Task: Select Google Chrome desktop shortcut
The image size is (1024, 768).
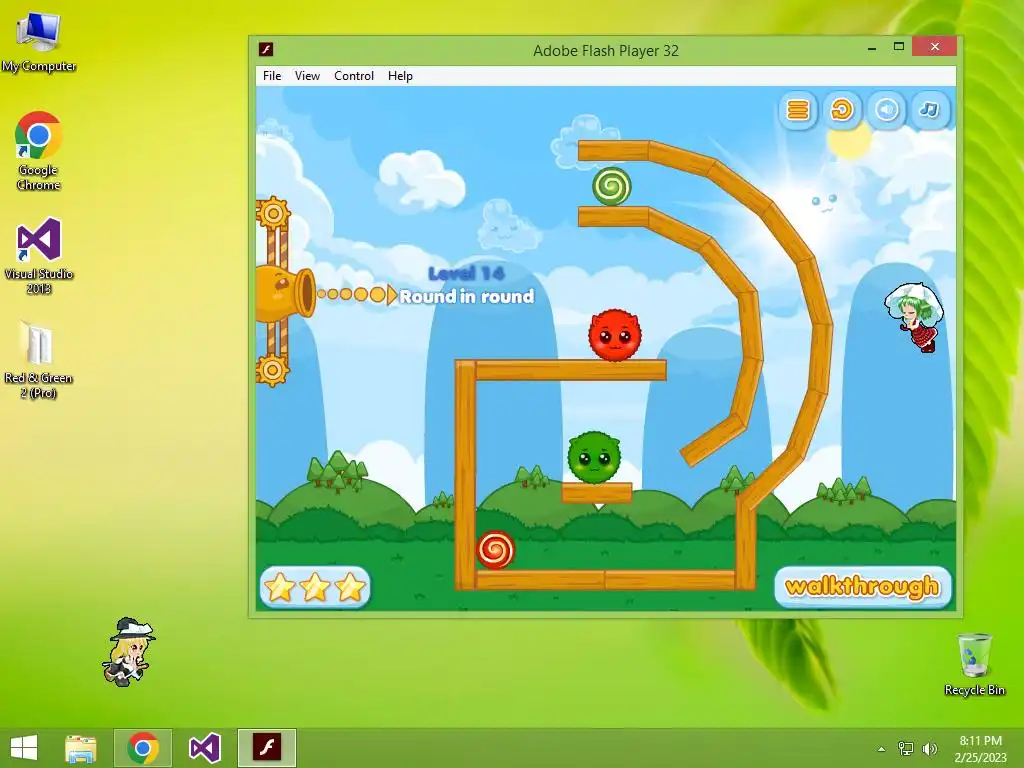Action: click(x=39, y=152)
